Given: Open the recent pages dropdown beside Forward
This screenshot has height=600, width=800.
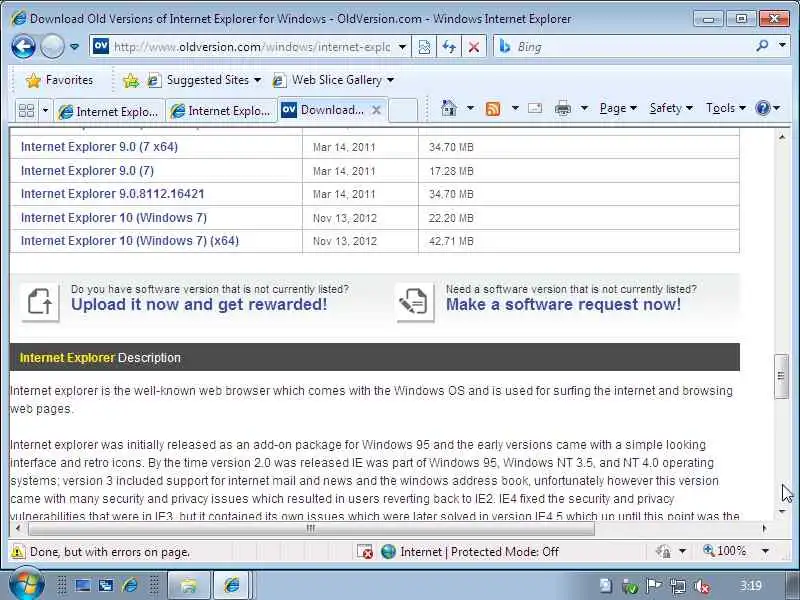Looking at the screenshot, I should click(75, 47).
